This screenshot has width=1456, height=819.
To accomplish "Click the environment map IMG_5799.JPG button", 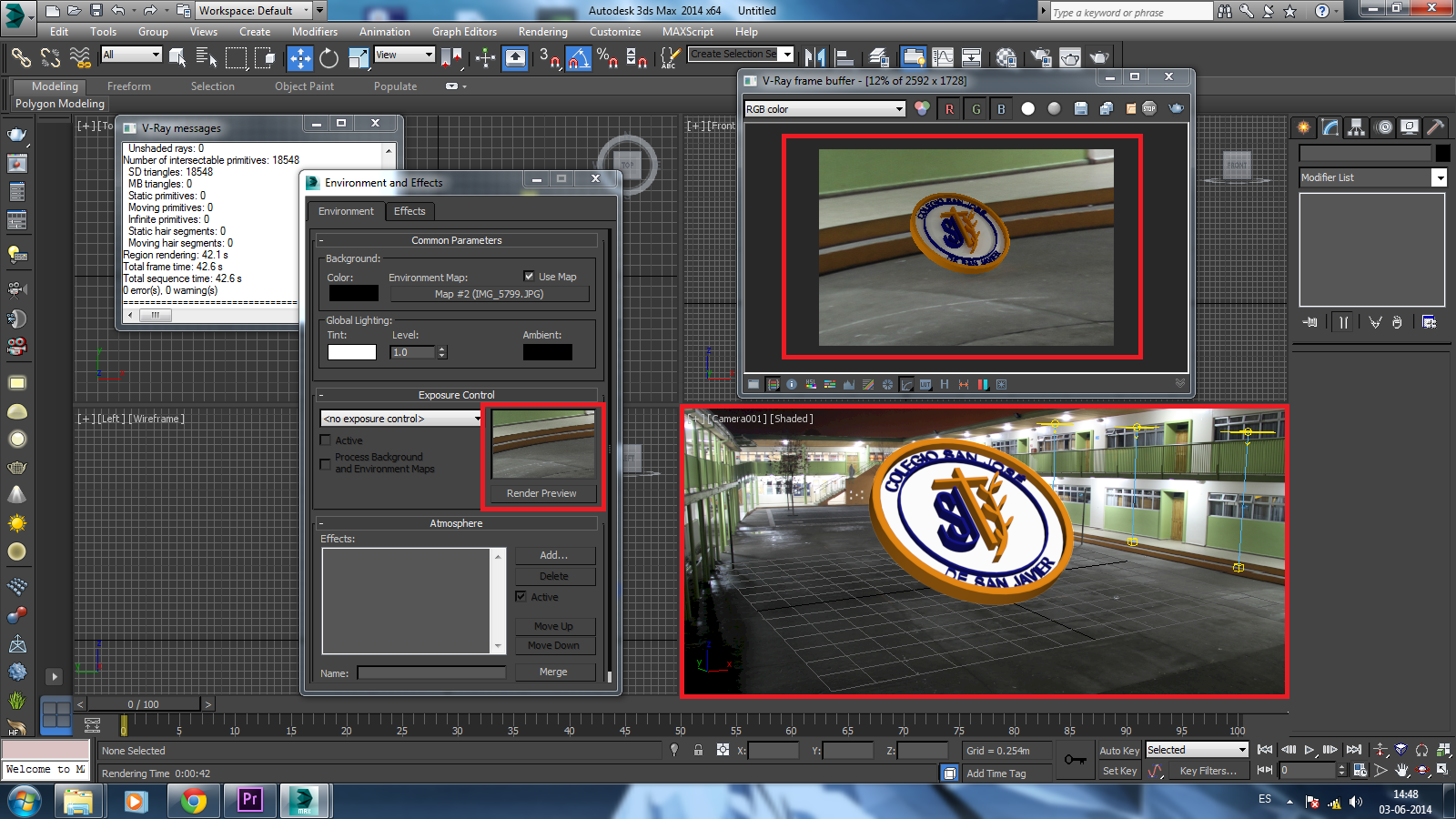I will [489, 294].
